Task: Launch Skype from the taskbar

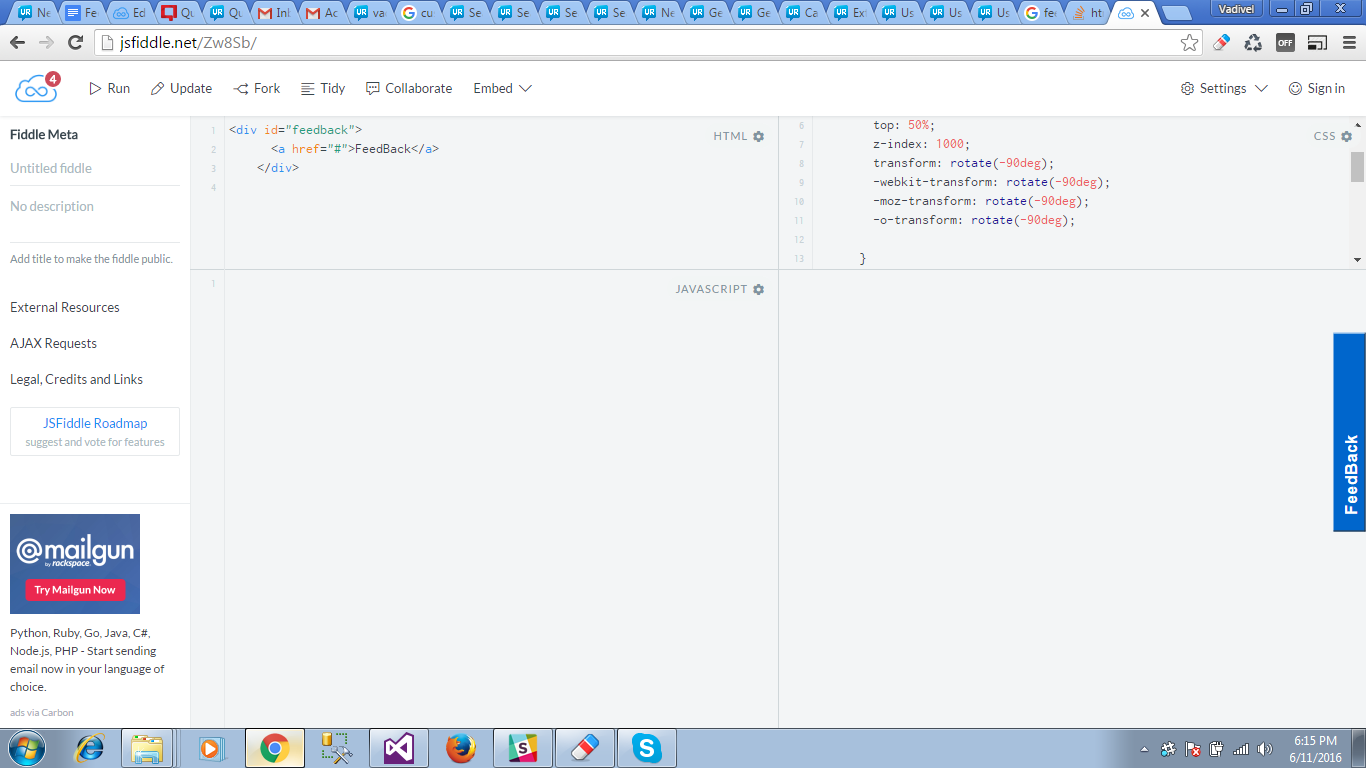Action: click(x=647, y=748)
